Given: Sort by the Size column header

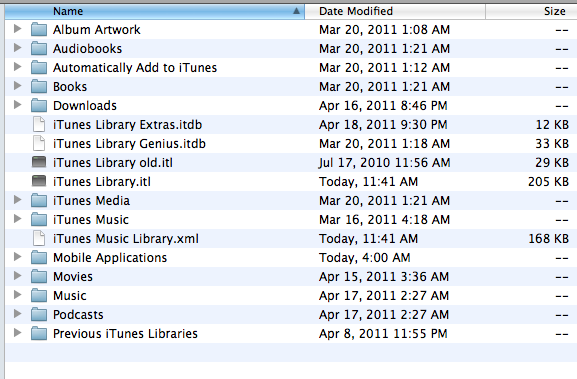Looking at the screenshot, I should coord(531,11).
